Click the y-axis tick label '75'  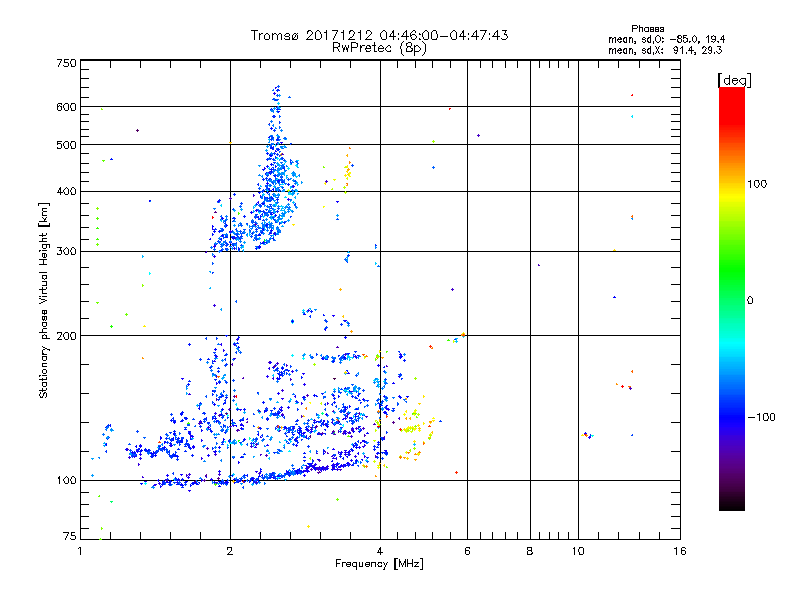pyautogui.click(x=69, y=536)
